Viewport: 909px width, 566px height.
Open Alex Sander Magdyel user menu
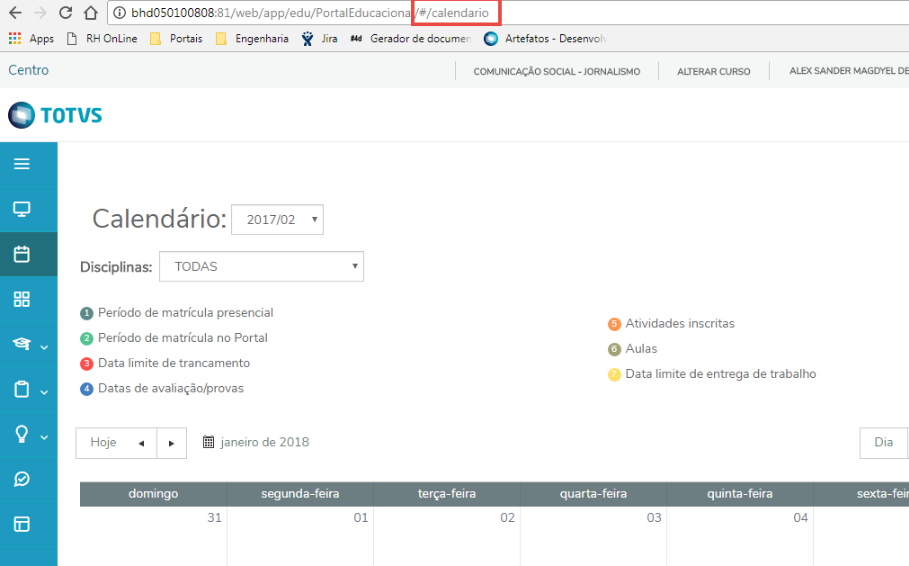point(849,71)
